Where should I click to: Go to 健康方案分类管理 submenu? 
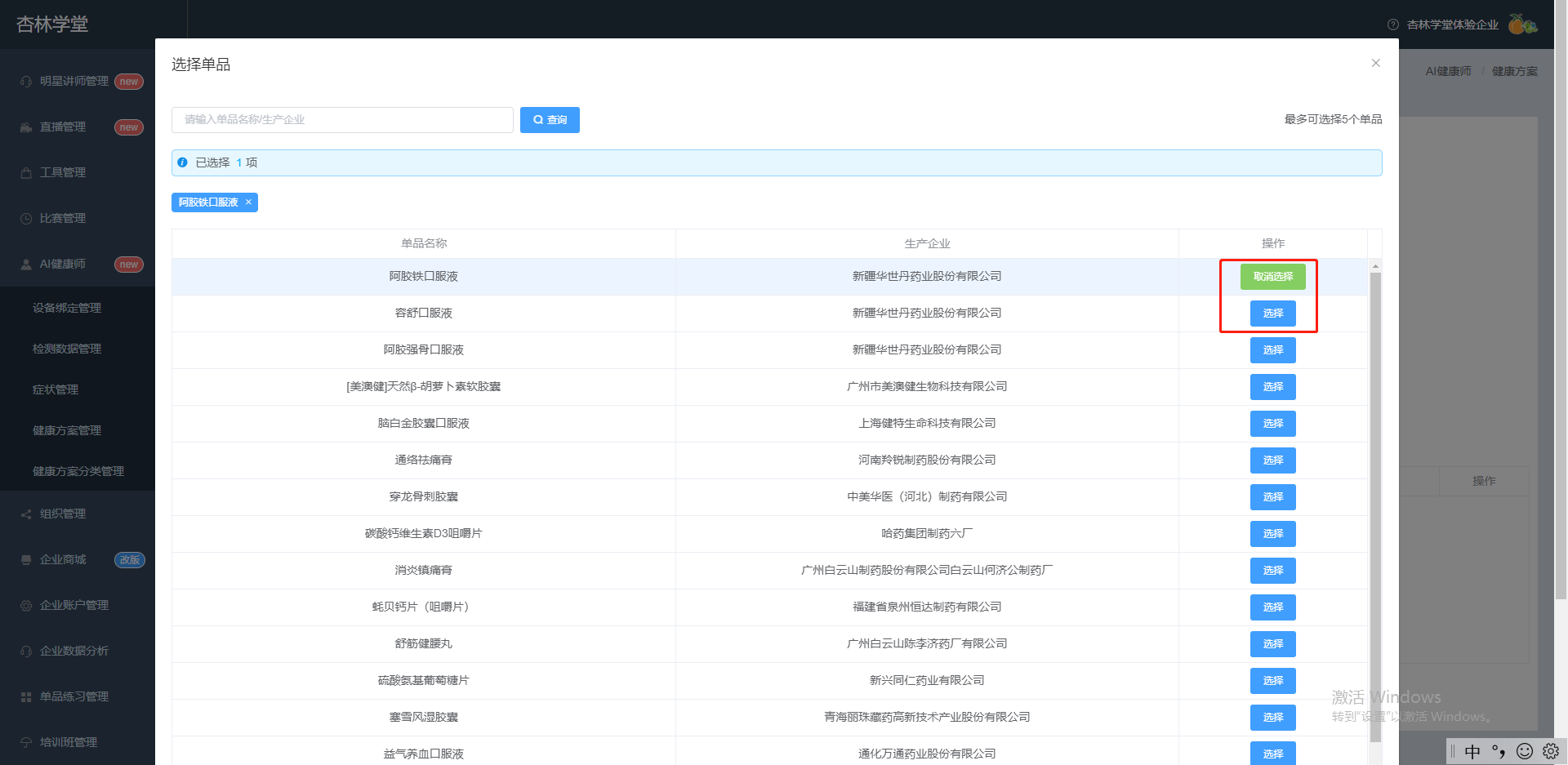(x=78, y=471)
